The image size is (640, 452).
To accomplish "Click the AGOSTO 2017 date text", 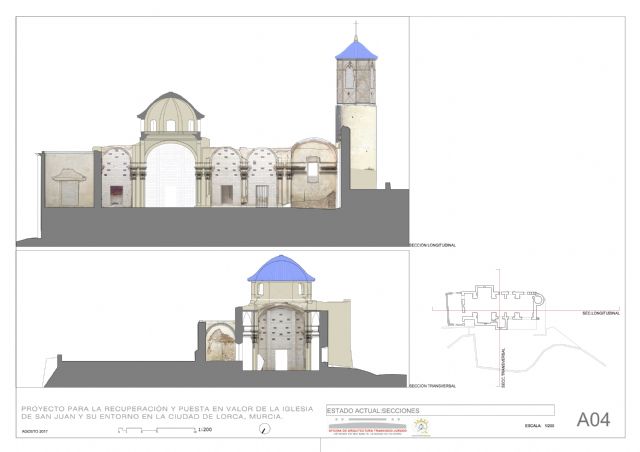I will (x=37, y=430).
